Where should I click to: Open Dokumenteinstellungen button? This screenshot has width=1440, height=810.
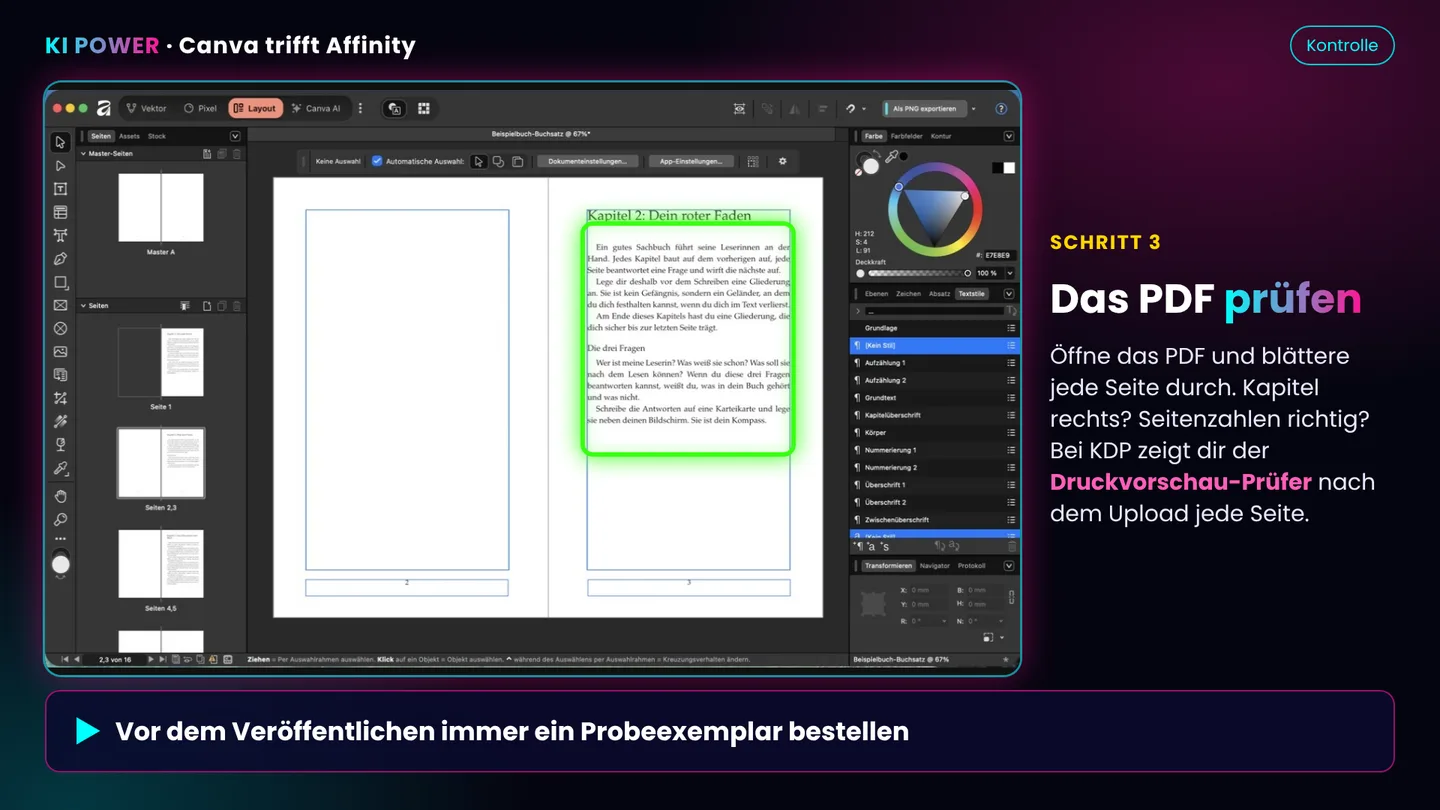588,161
